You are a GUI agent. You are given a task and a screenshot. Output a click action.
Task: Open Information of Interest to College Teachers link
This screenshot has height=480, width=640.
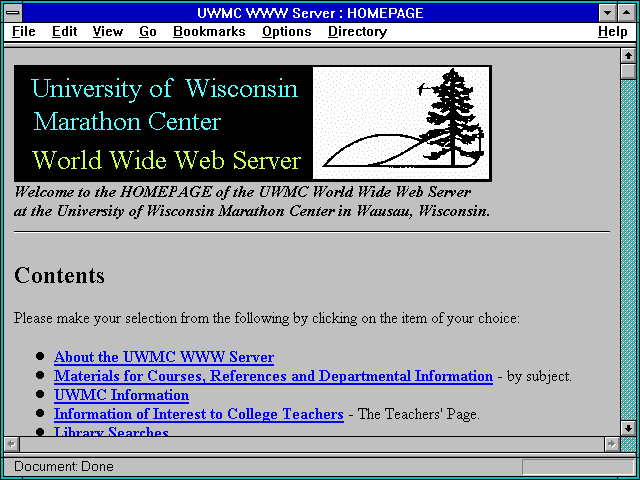click(199, 414)
